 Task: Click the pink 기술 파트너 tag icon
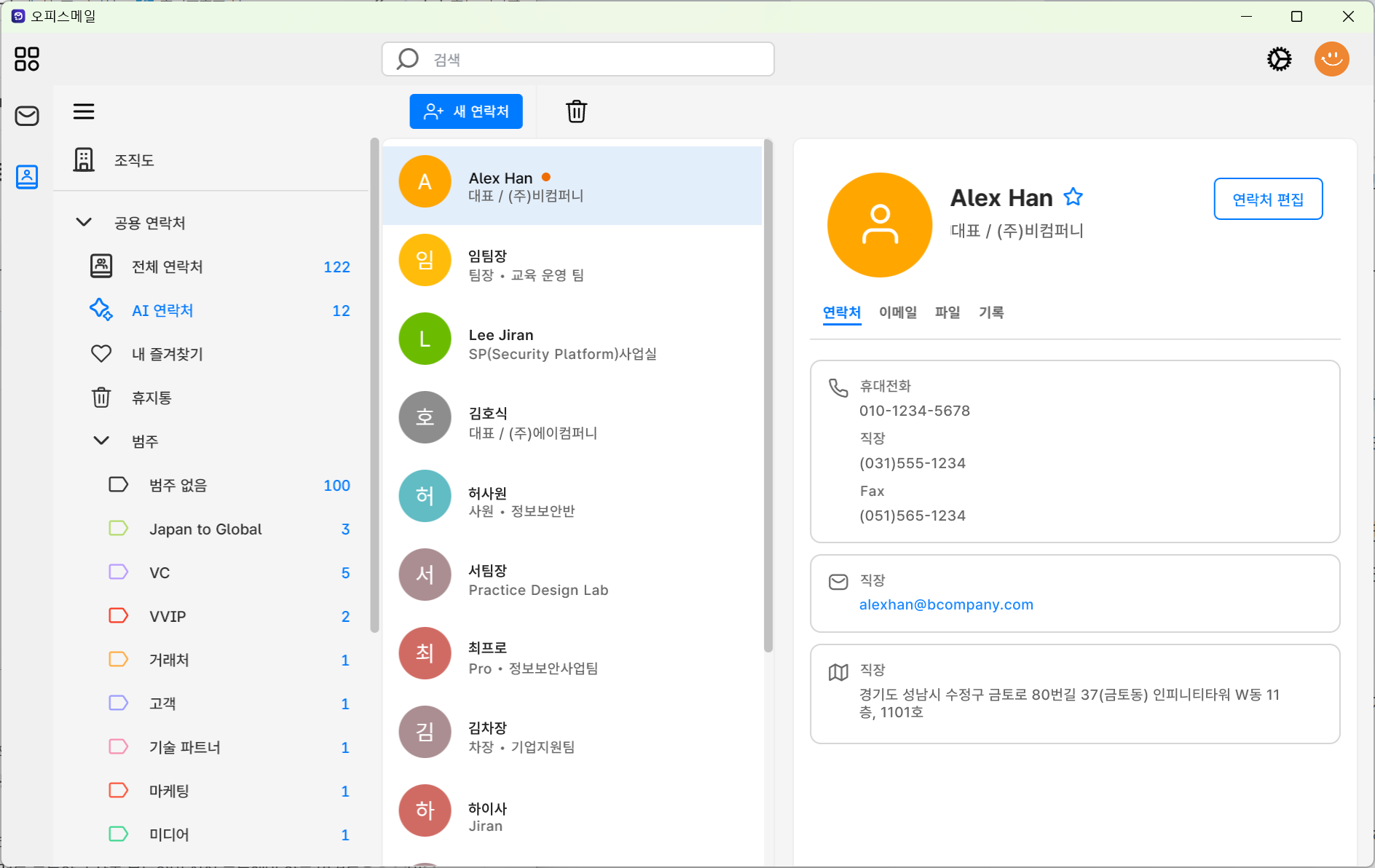coord(118,747)
